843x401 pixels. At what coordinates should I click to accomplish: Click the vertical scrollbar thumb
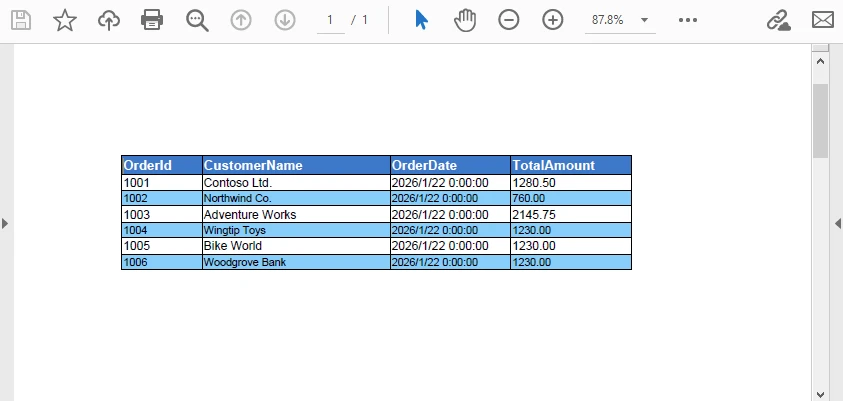[x=820, y=120]
